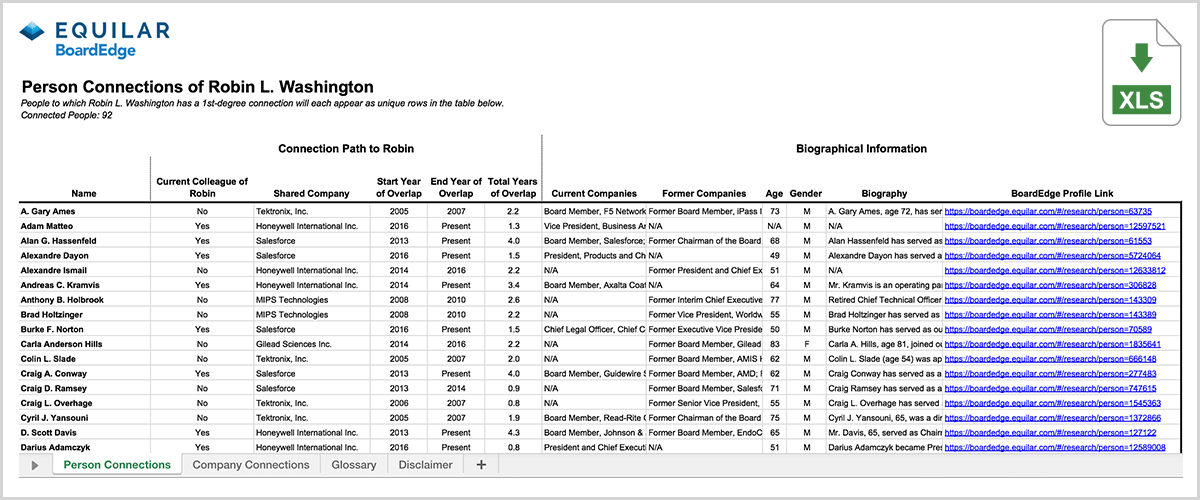1200x500 pixels.
Task: Open Craig D. Ramsey profile link person=747615
Action: tap(1051, 388)
